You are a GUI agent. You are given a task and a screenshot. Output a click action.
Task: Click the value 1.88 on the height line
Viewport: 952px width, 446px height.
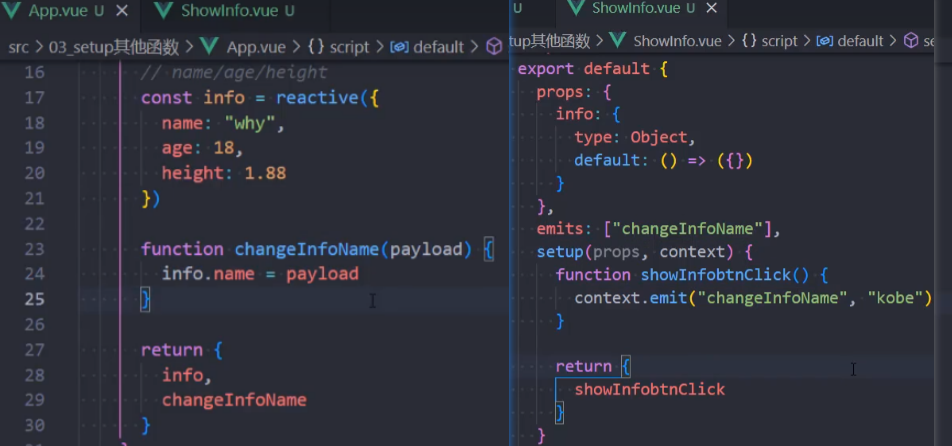click(x=265, y=174)
